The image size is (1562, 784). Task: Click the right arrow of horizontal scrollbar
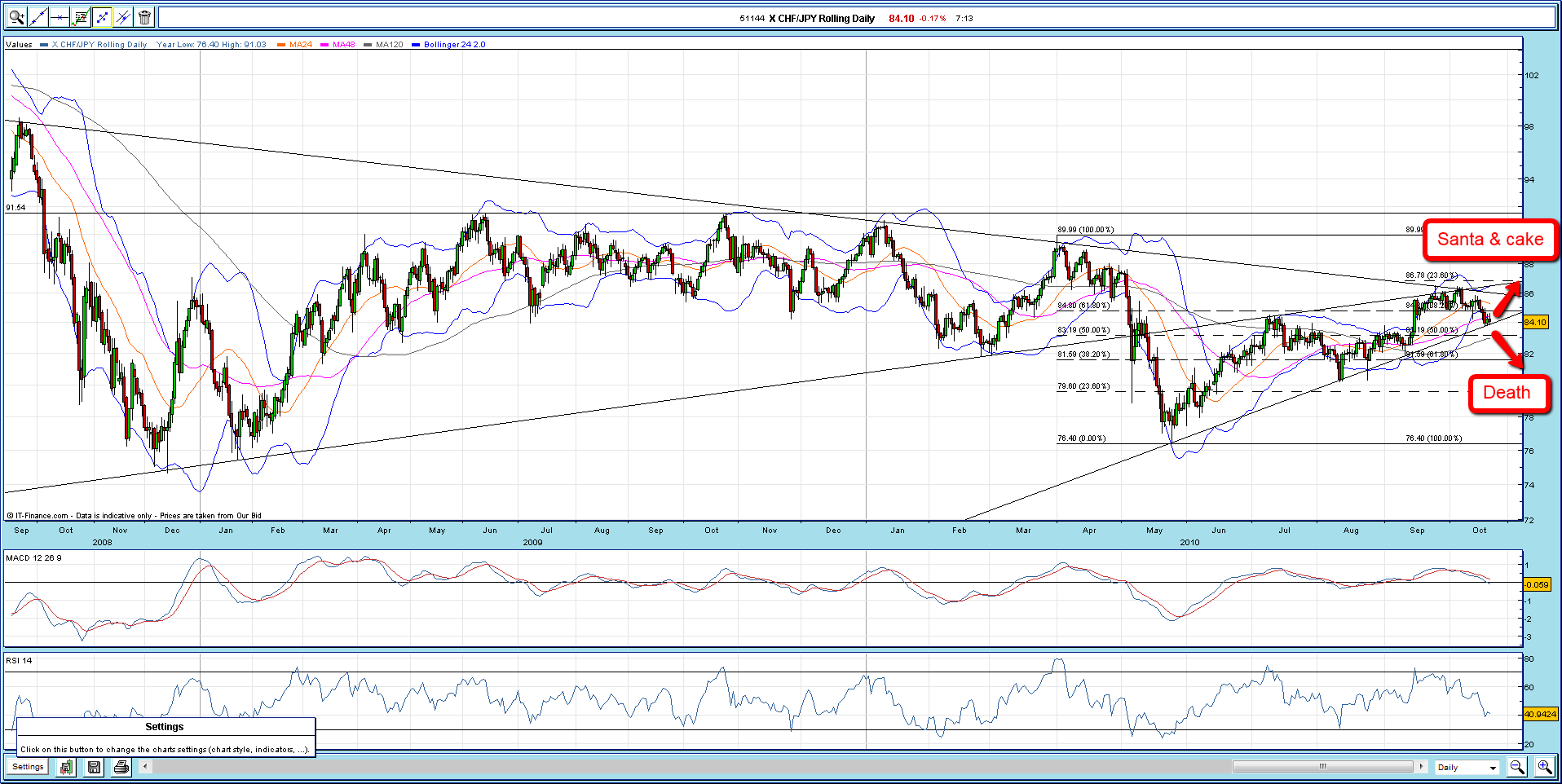tap(1422, 767)
